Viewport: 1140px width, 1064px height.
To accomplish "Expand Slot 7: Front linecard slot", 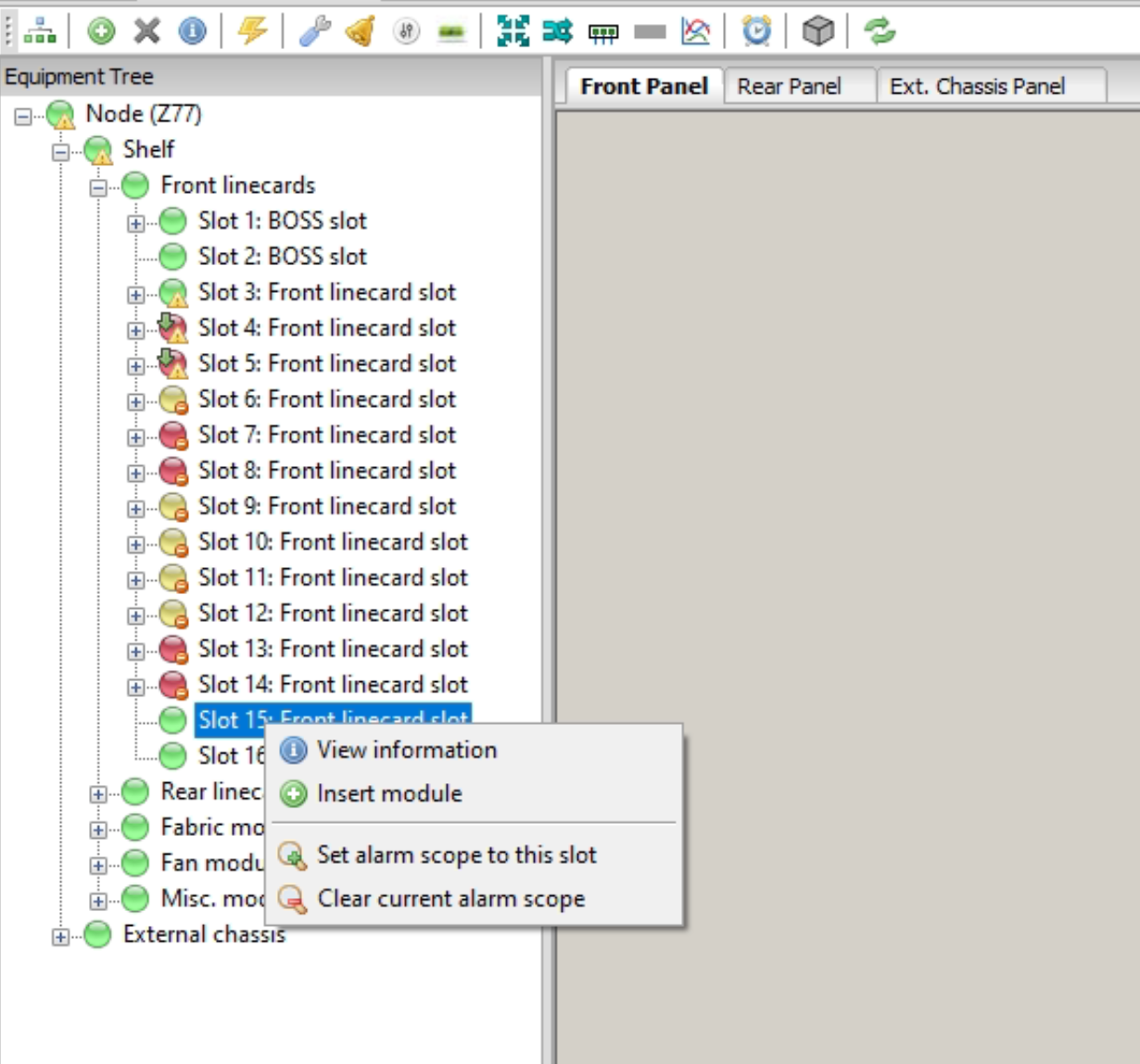I will coord(135,437).
